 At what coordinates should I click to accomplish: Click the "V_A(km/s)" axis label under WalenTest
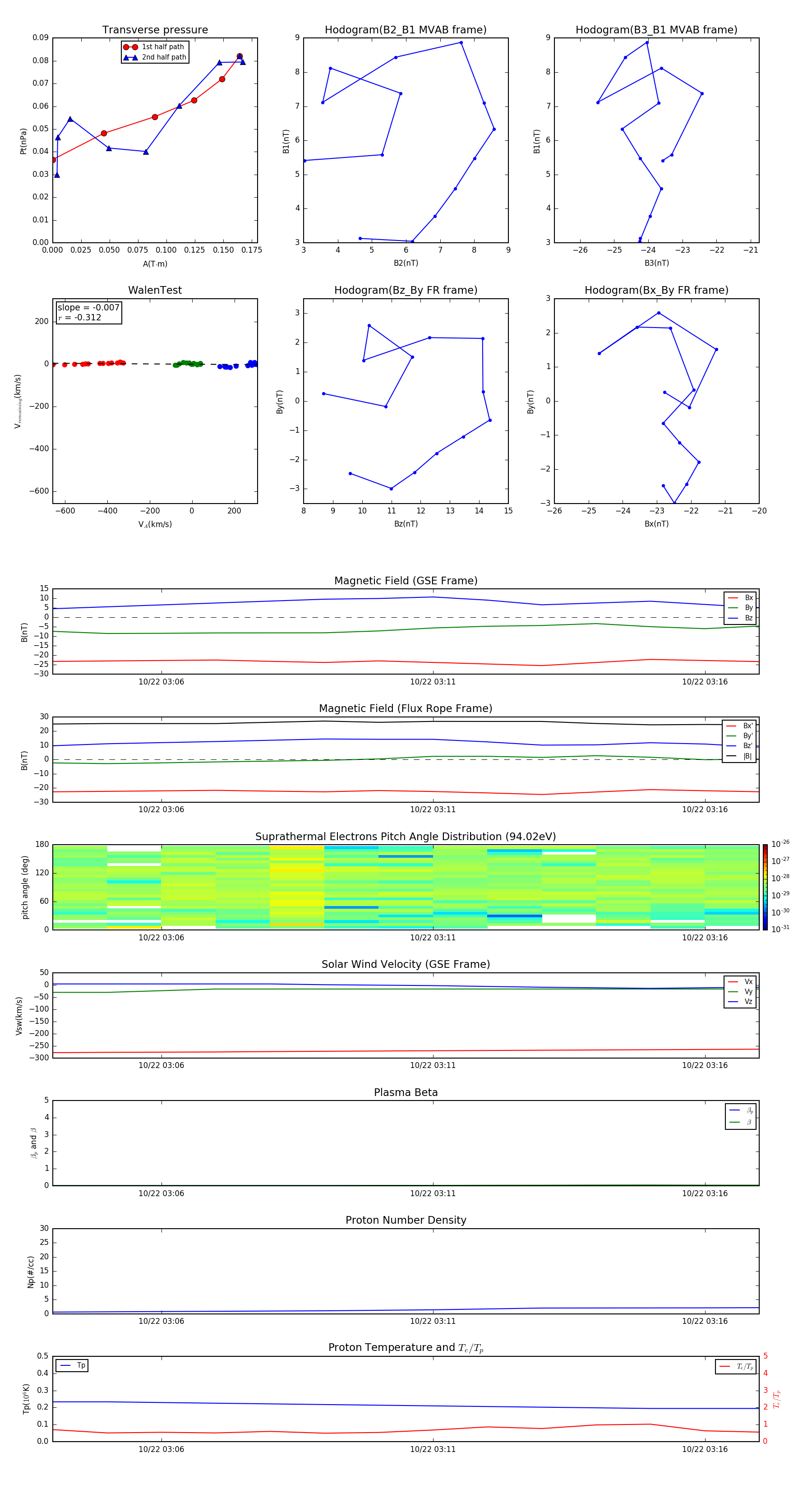point(155,524)
